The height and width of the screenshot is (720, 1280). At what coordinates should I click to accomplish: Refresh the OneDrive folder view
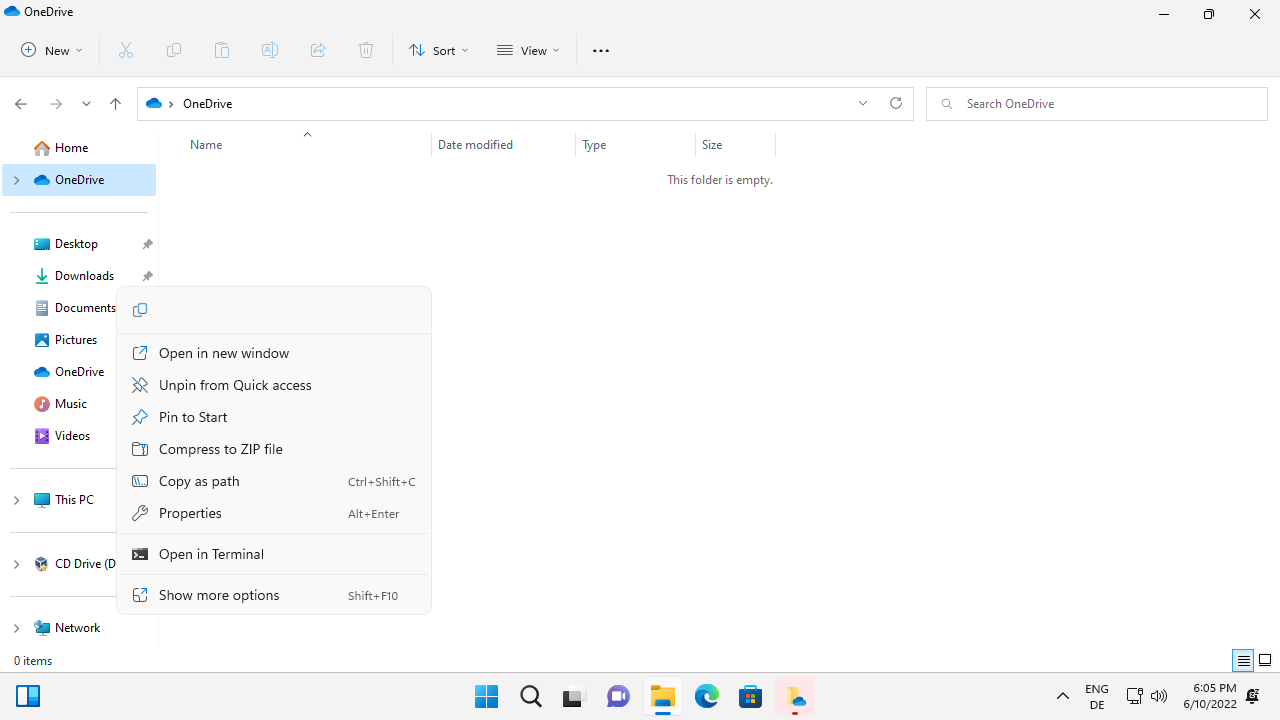click(x=895, y=103)
